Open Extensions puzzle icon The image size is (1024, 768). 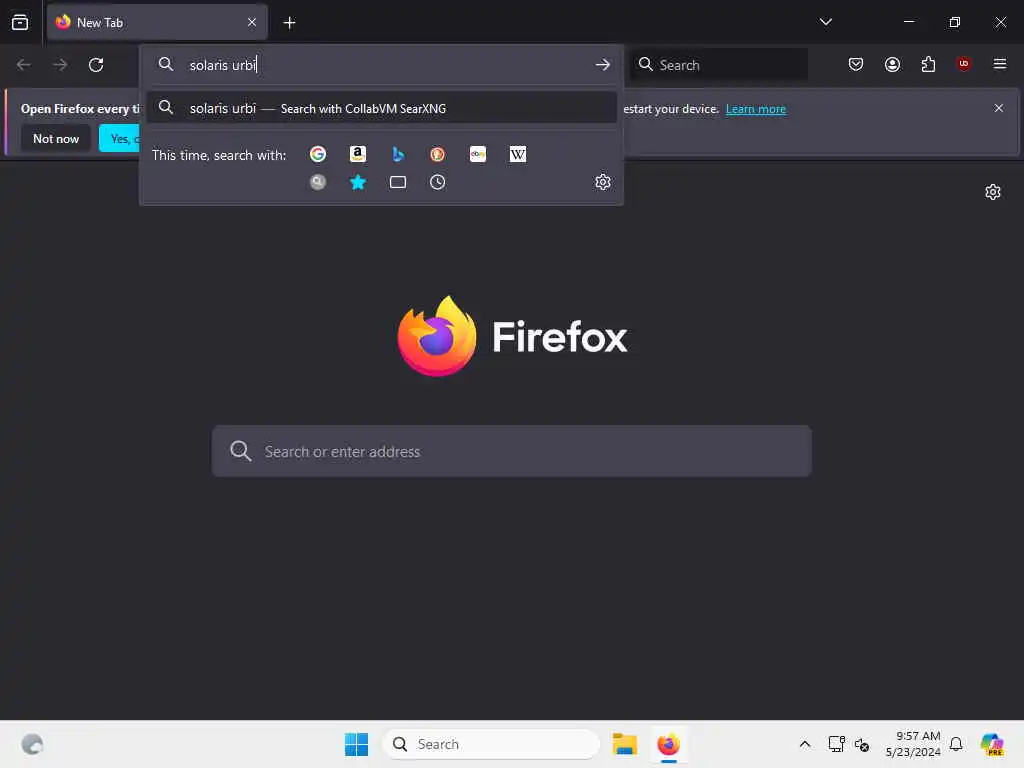point(928,64)
